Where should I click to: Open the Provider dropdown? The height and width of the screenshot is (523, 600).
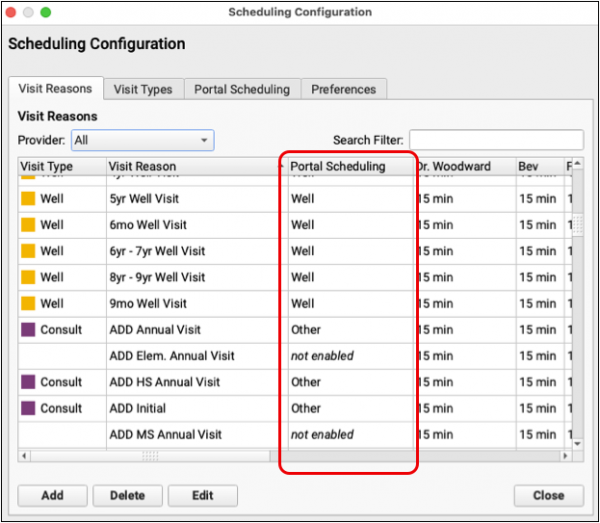(x=142, y=141)
